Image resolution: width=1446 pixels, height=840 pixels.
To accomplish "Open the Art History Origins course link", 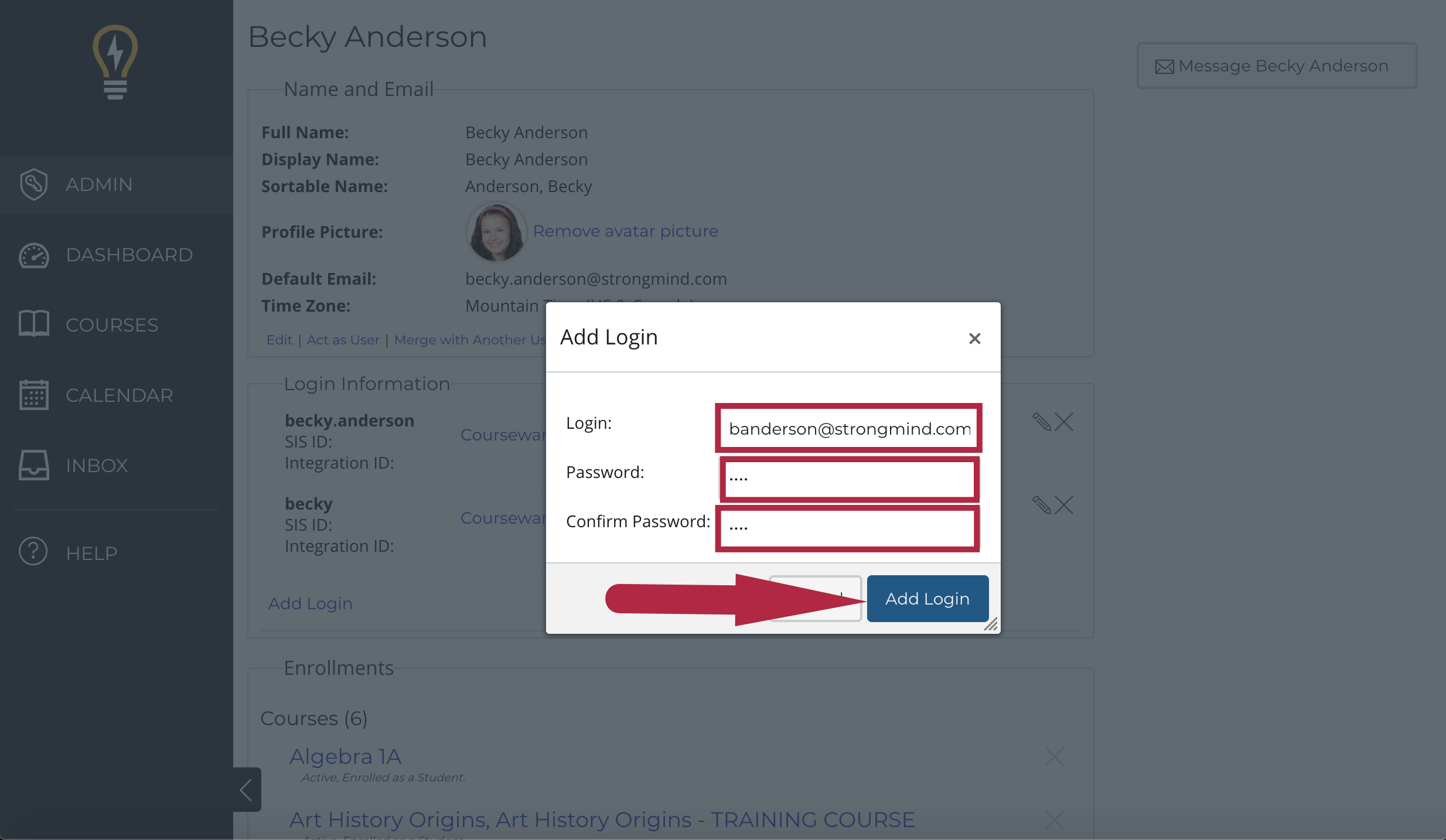I will 602,819.
